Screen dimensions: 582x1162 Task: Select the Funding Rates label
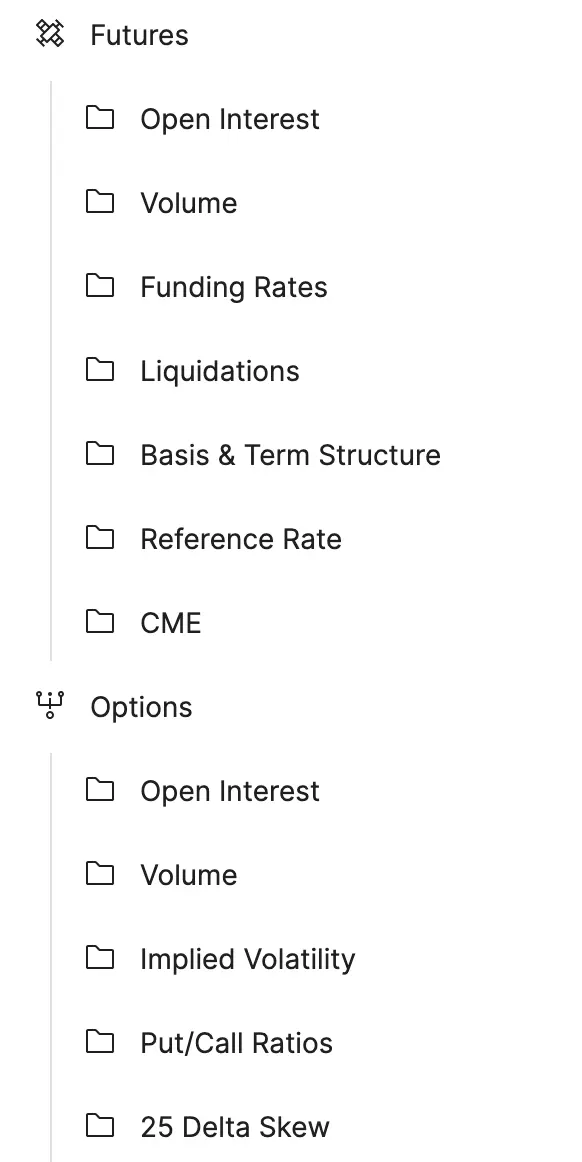click(x=234, y=288)
